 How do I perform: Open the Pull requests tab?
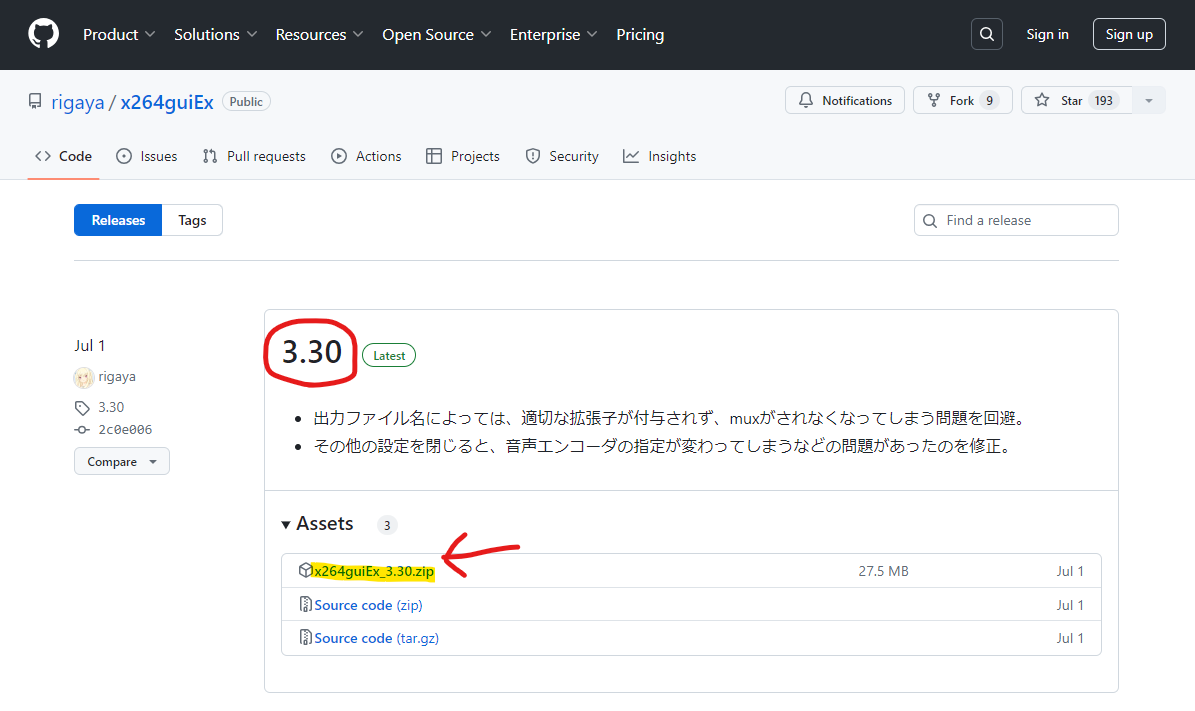tap(254, 156)
